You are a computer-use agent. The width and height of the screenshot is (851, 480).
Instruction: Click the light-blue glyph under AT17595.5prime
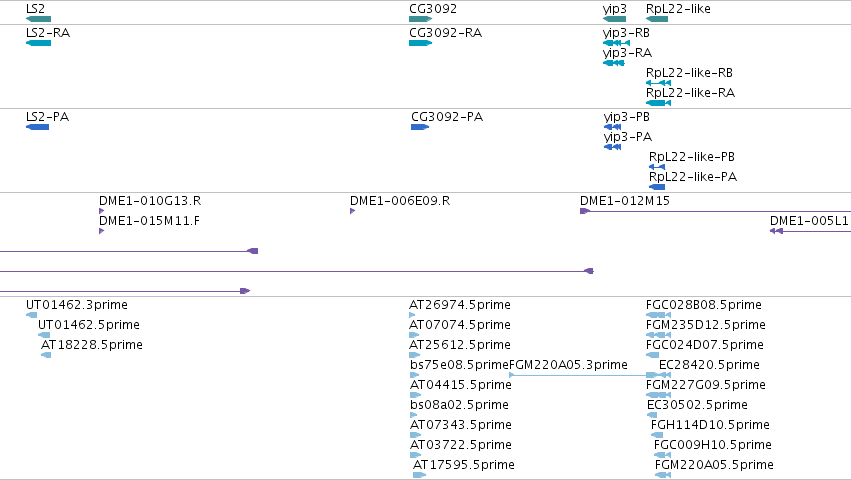pyautogui.click(x=420, y=475)
